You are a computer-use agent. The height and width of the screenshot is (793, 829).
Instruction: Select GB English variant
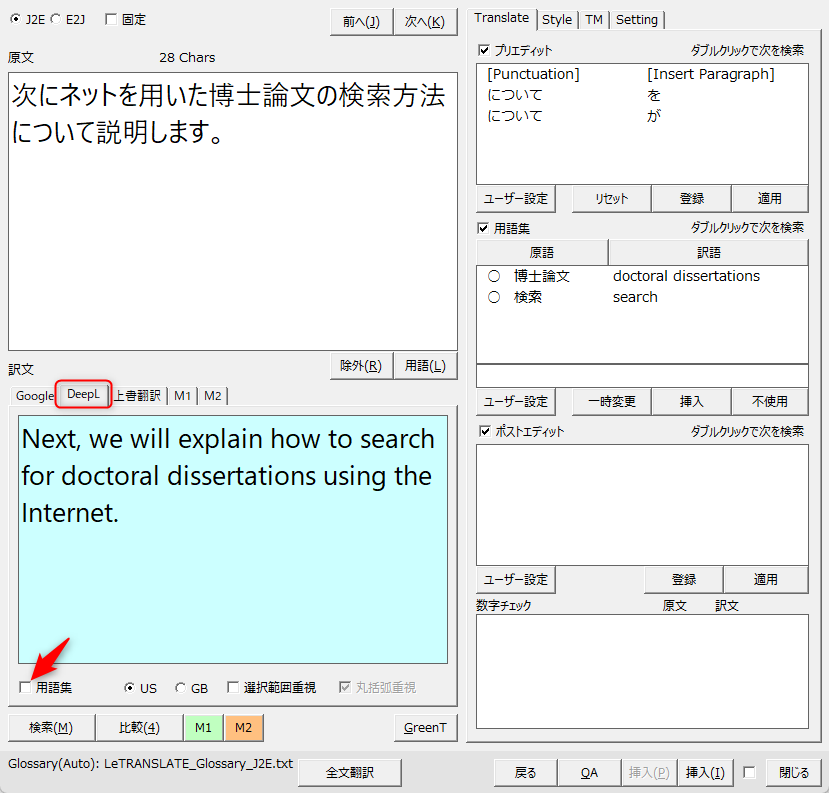point(180,688)
